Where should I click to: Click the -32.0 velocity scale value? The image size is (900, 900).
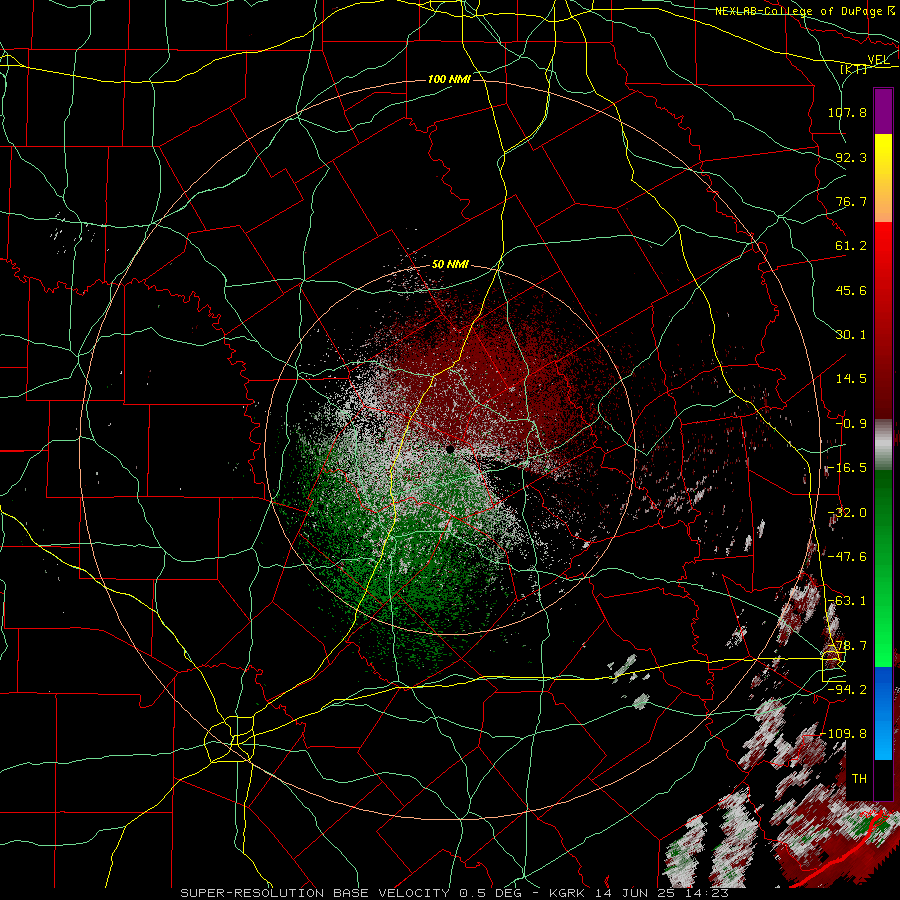[847, 513]
